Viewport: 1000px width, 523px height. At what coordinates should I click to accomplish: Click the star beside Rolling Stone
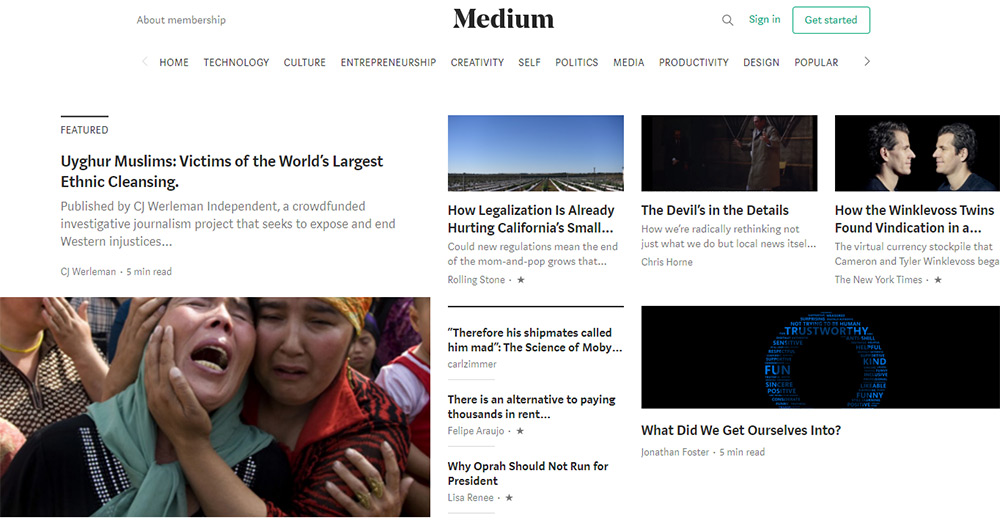click(520, 279)
